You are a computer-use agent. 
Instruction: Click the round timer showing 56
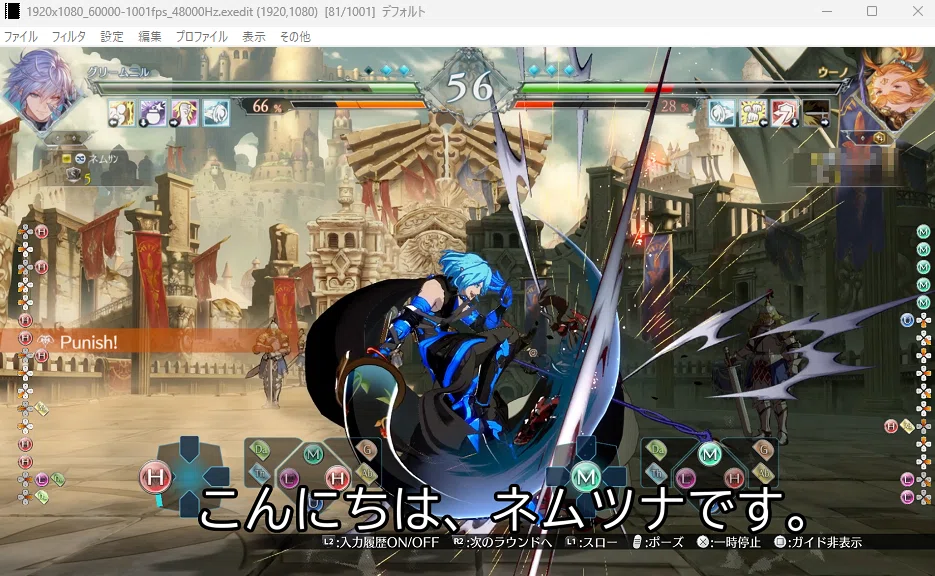tap(469, 88)
